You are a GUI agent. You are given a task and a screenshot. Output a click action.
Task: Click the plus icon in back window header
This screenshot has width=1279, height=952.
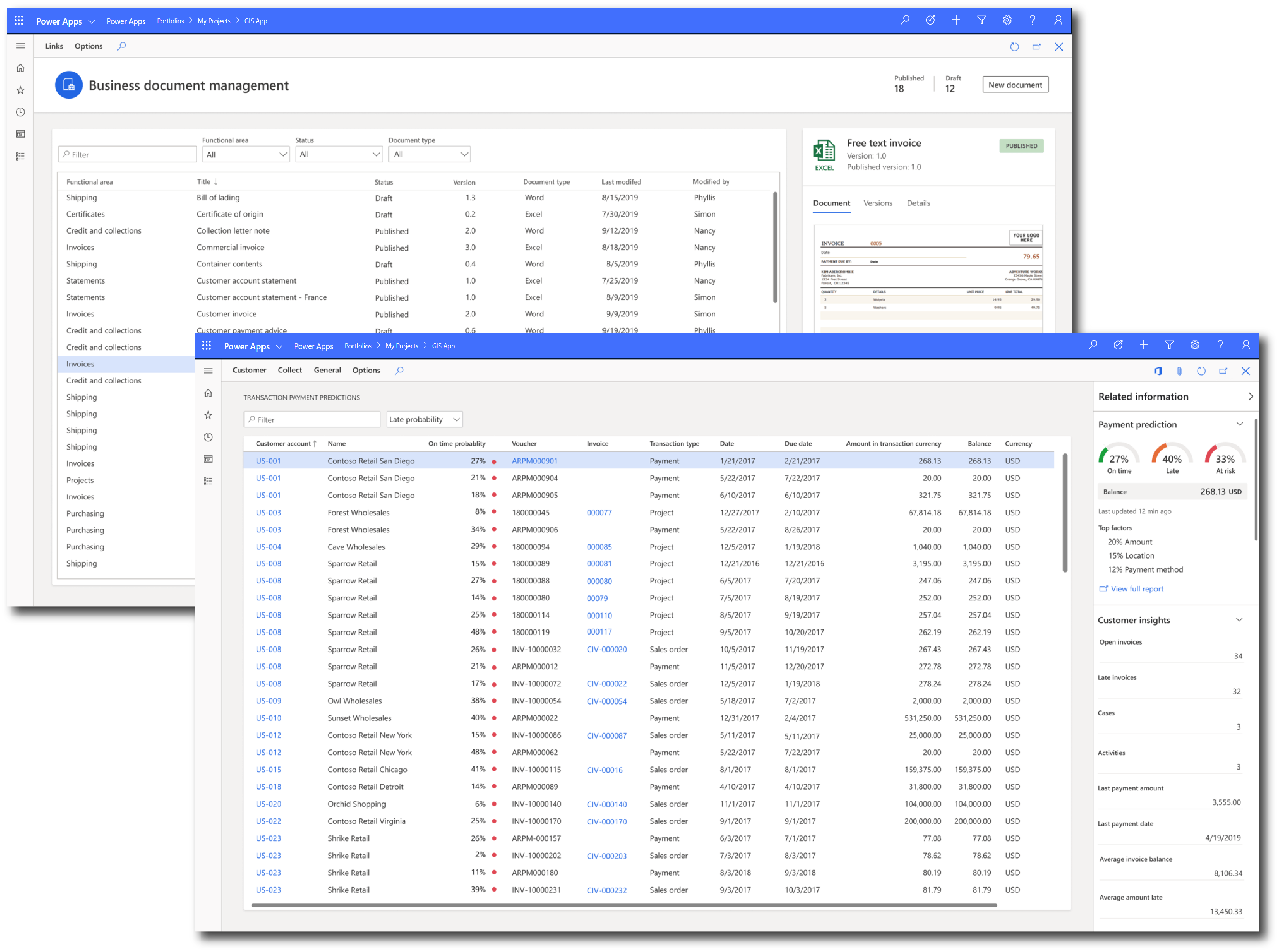coord(956,20)
